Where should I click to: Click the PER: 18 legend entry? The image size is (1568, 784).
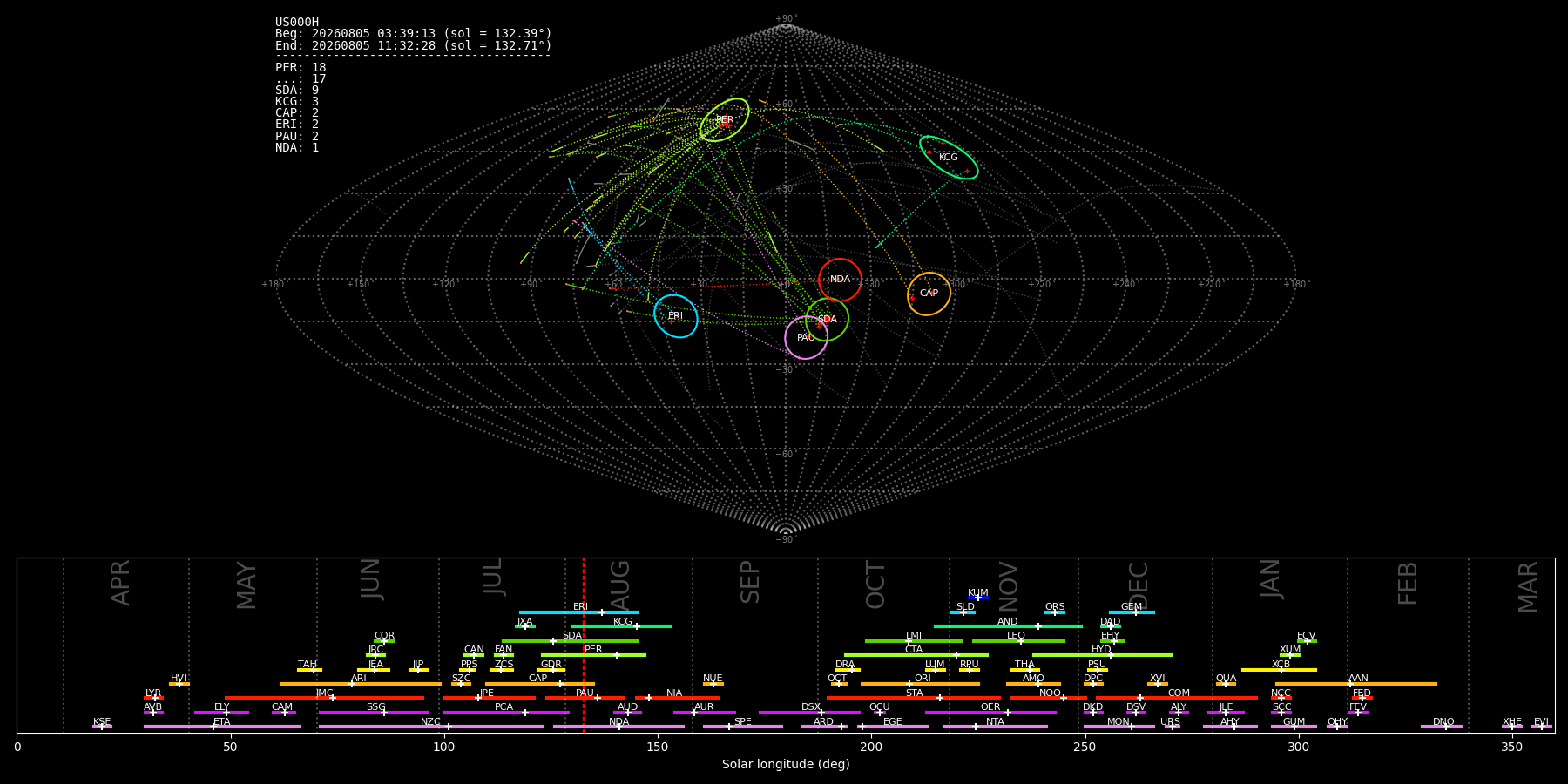301,68
